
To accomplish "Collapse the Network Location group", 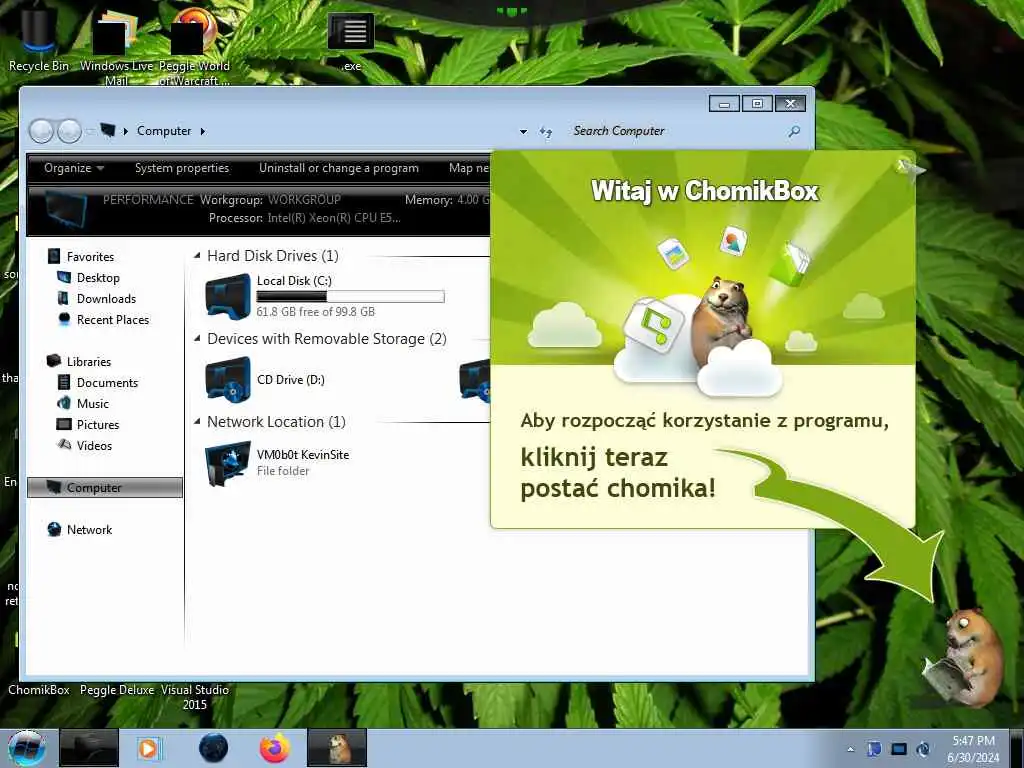I will coord(197,421).
